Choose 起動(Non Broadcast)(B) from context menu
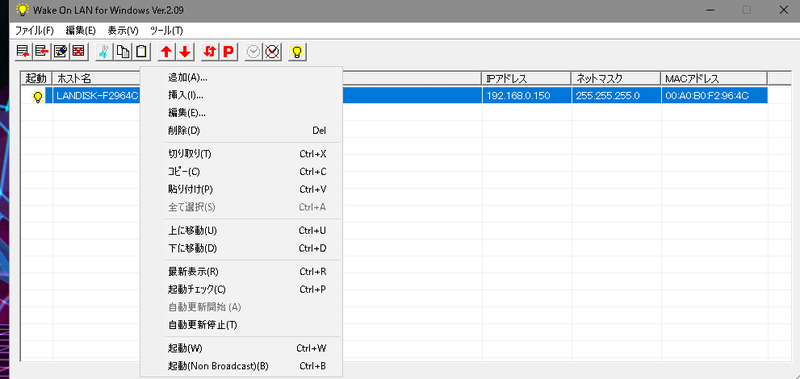Image resolution: width=800 pixels, height=379 pixels. 241,366
